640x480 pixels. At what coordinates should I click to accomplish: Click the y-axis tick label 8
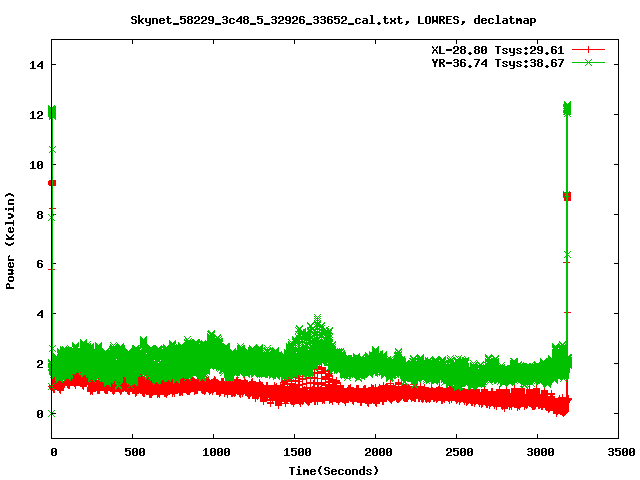(40, 215)
